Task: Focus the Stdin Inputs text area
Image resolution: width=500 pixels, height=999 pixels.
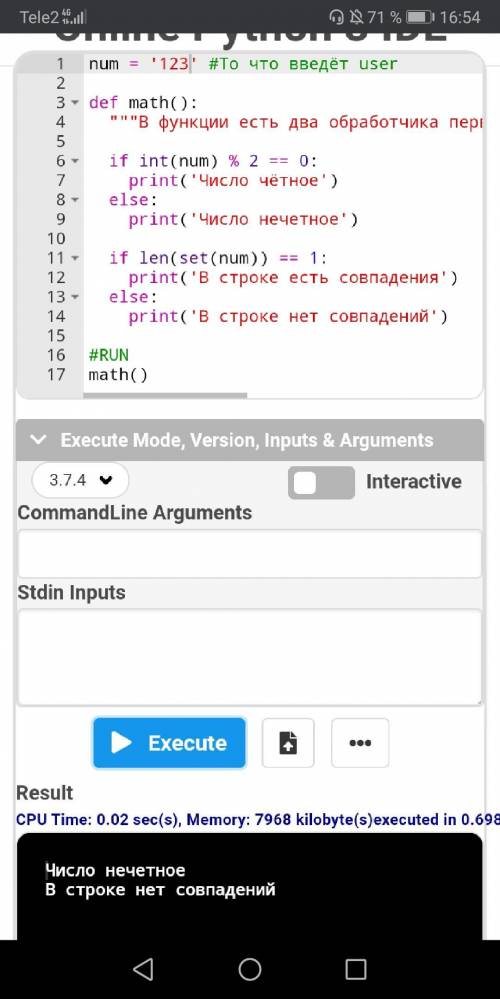Action: (250, 658)
